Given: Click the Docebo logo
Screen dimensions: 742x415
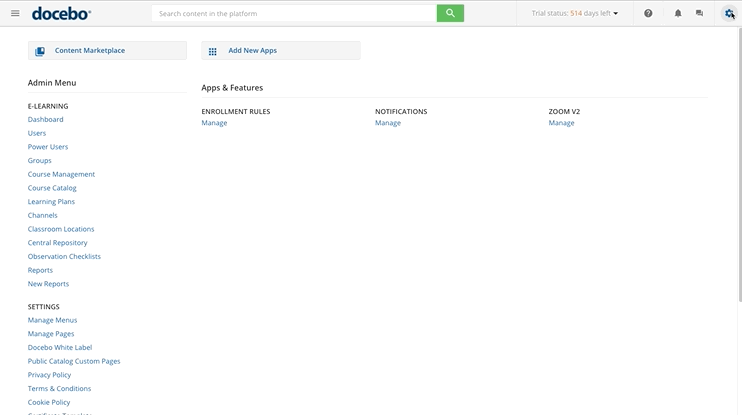Looking at the screenshot, I should coord(61,13).
